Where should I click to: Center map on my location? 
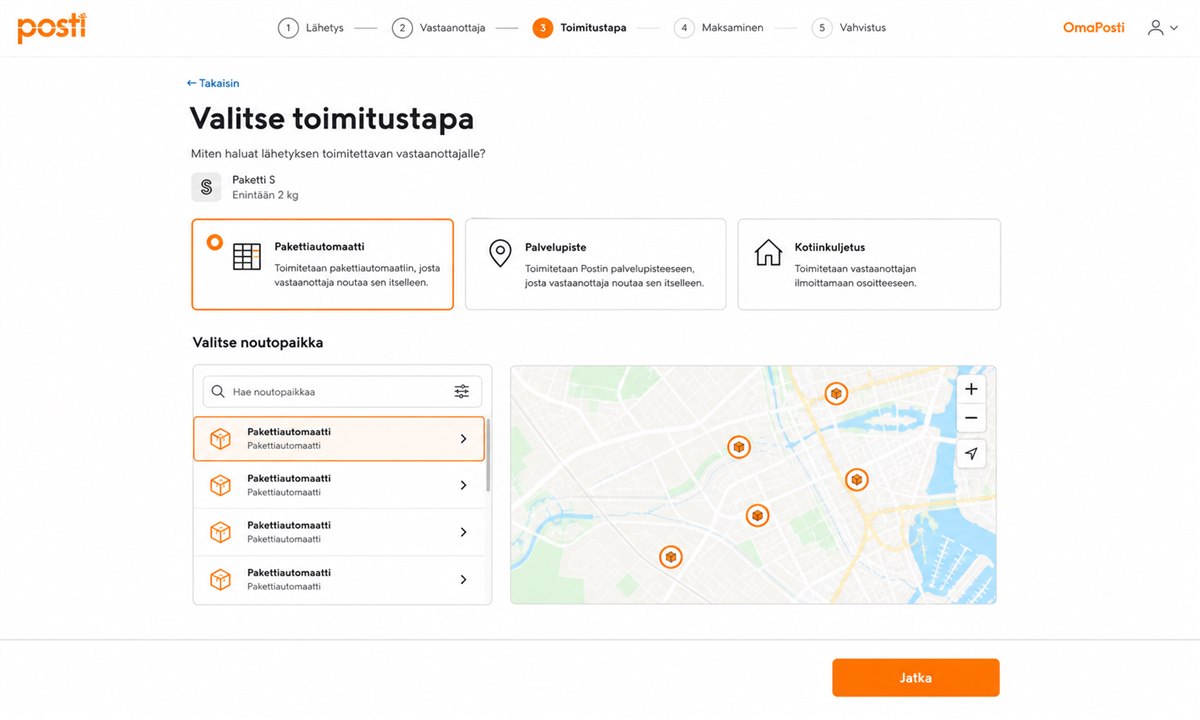coord(971,454)
